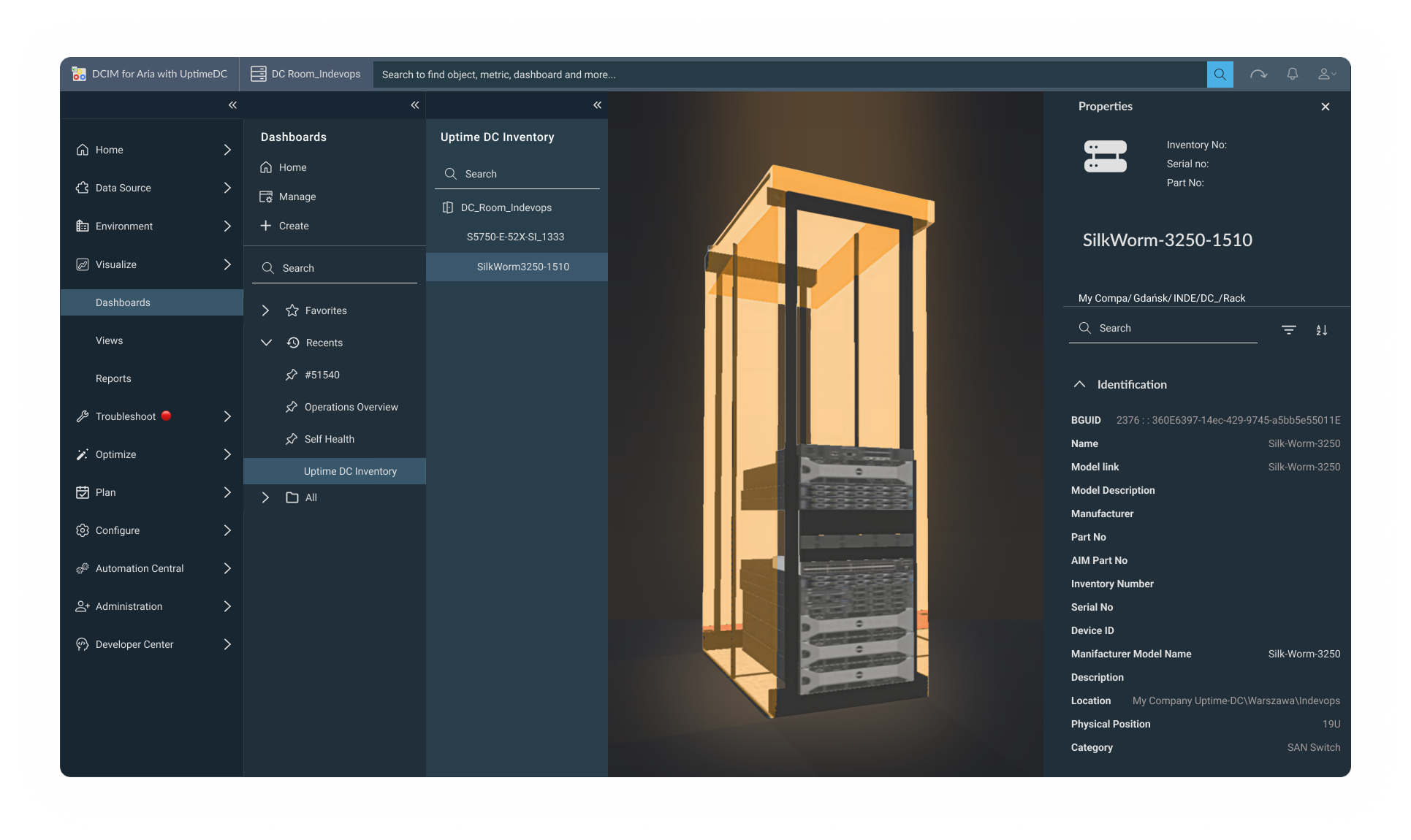The image size is (1411, 840).
Task: Expand the Troubleshoot navigation menu
Action: (x=227, y=416)
